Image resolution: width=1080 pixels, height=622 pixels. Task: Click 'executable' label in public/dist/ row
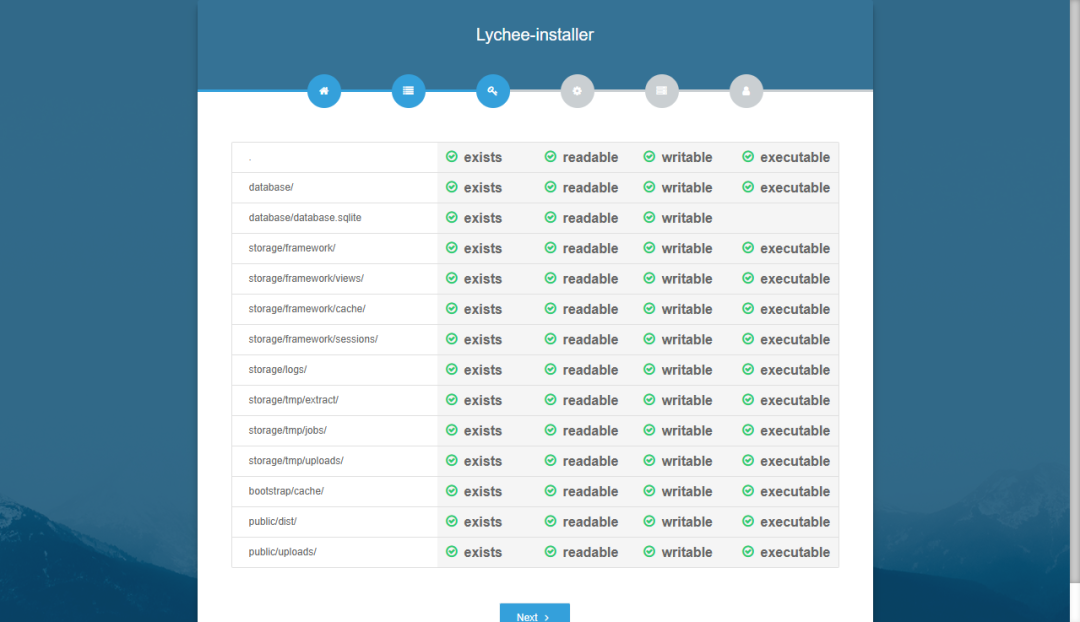(795, 521)
